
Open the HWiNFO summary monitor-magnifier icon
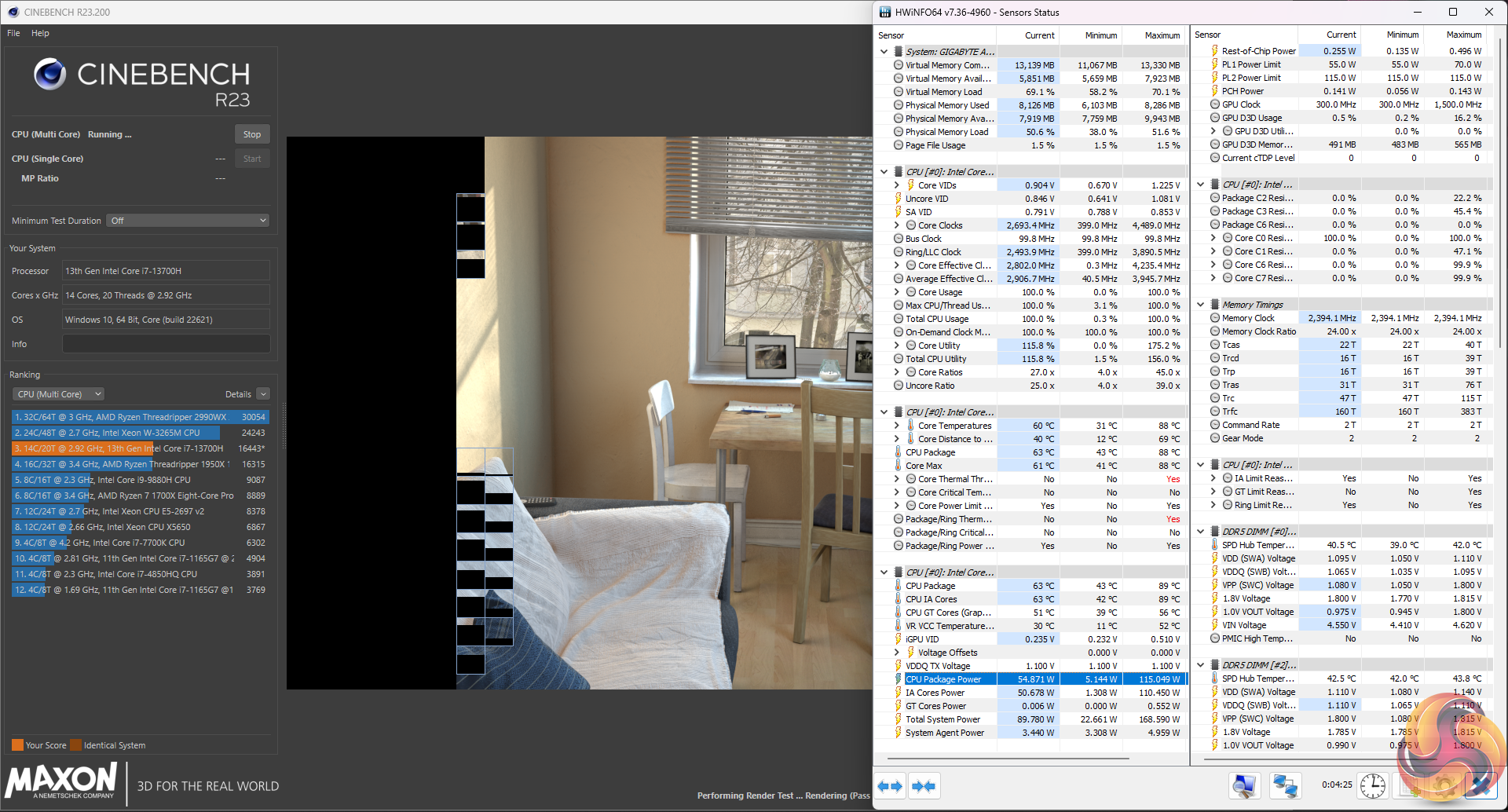coord(1244,785)
